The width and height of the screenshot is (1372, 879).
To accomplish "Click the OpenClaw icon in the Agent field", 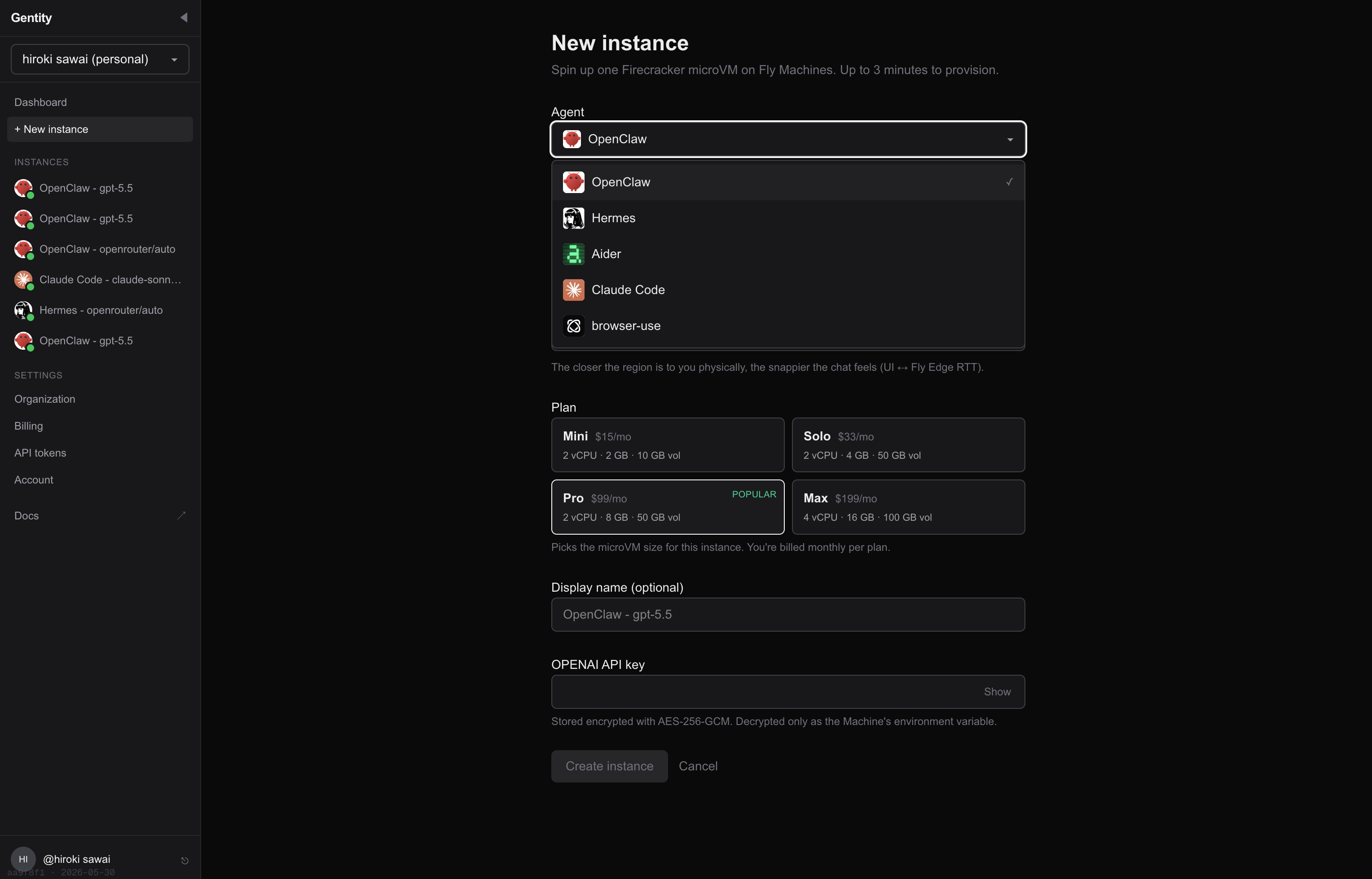I will pos(572,139).
